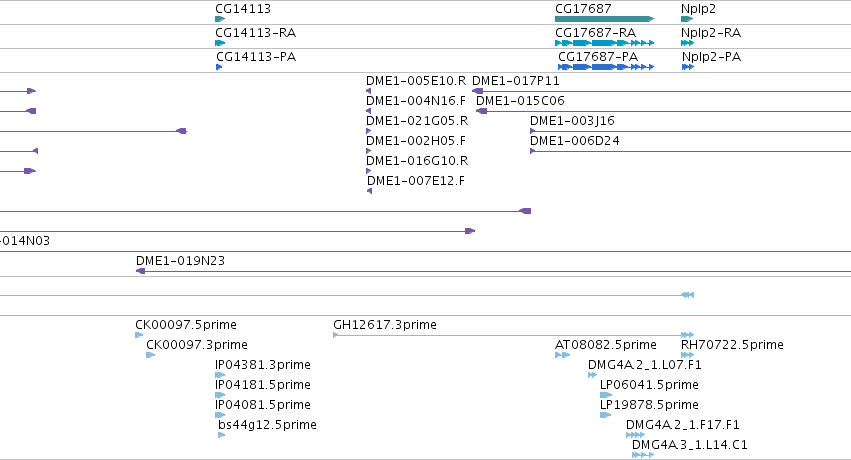Viewport: 851px width, 460px height.
Task: Click the Nplp2-RA transcript arrows
Action: coord(687,43)
